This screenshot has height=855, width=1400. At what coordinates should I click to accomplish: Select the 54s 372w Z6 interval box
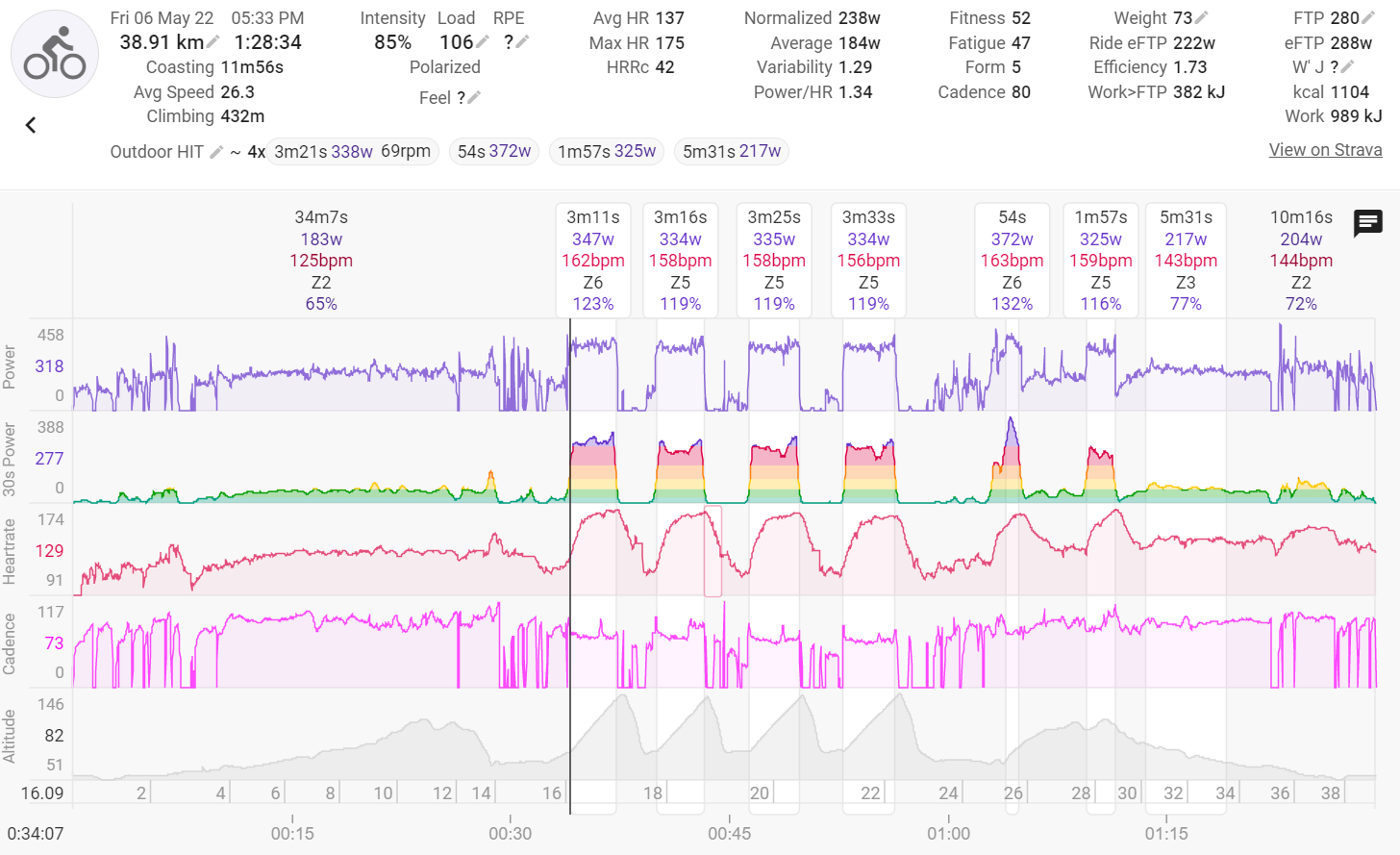pos(1012,260)
